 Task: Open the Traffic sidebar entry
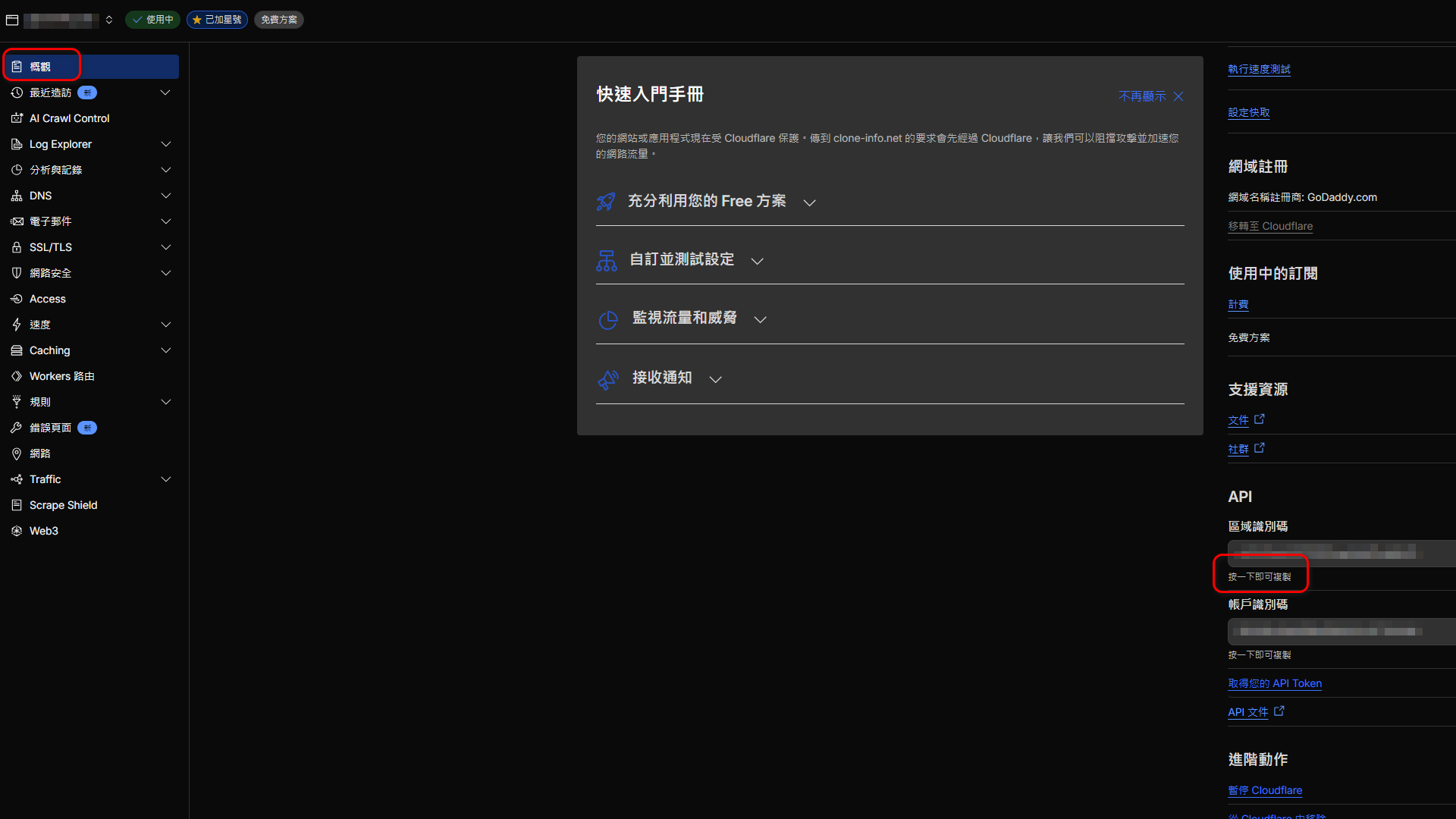45,479
